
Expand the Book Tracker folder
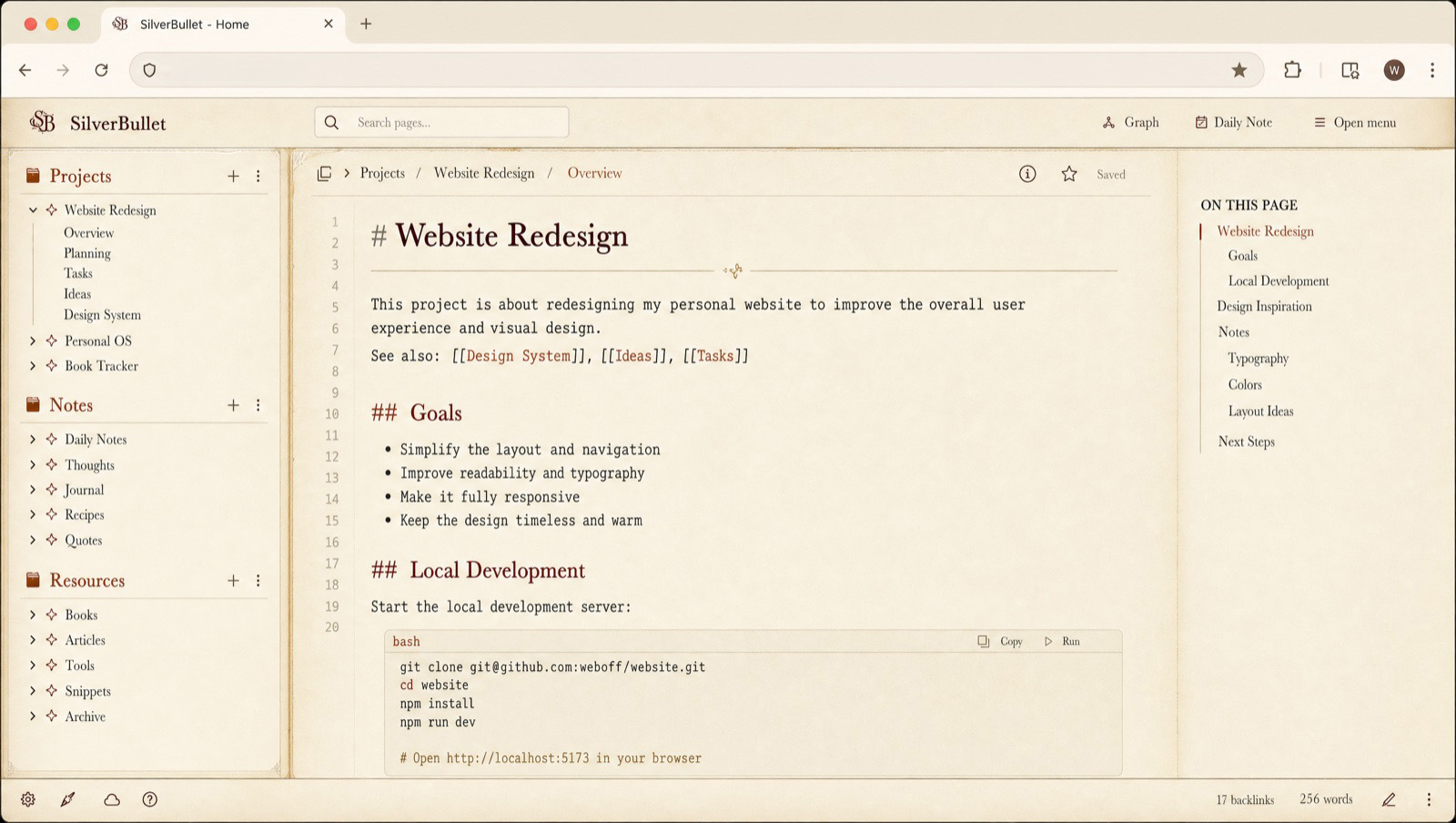(x=33, y=366)
